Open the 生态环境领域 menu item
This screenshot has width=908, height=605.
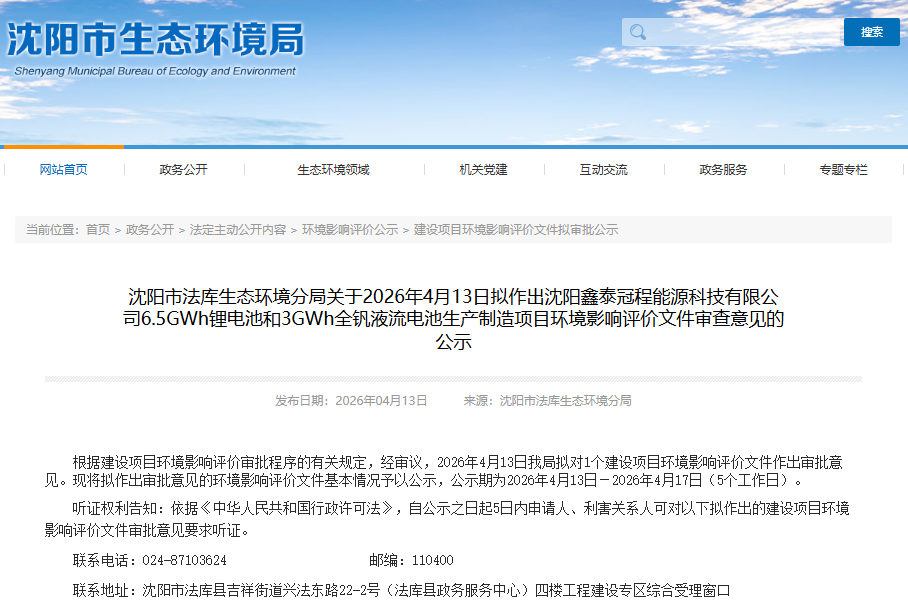[335, 169]
